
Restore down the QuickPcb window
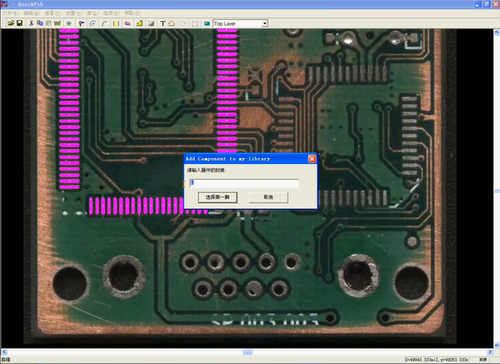487,4
